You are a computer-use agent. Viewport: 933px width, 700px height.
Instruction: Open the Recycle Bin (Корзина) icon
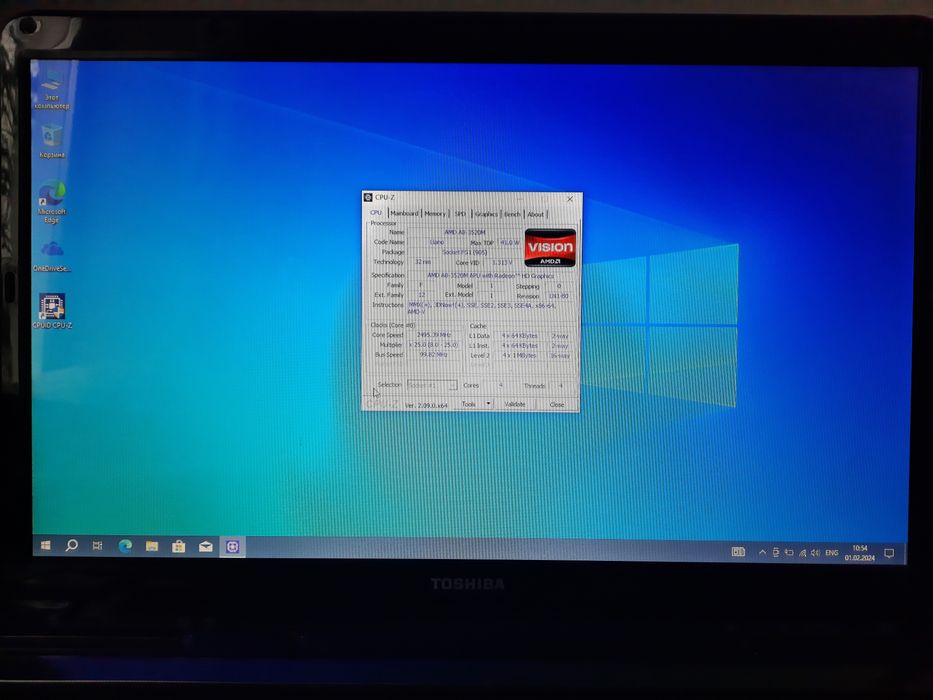(x=52, y=140)
